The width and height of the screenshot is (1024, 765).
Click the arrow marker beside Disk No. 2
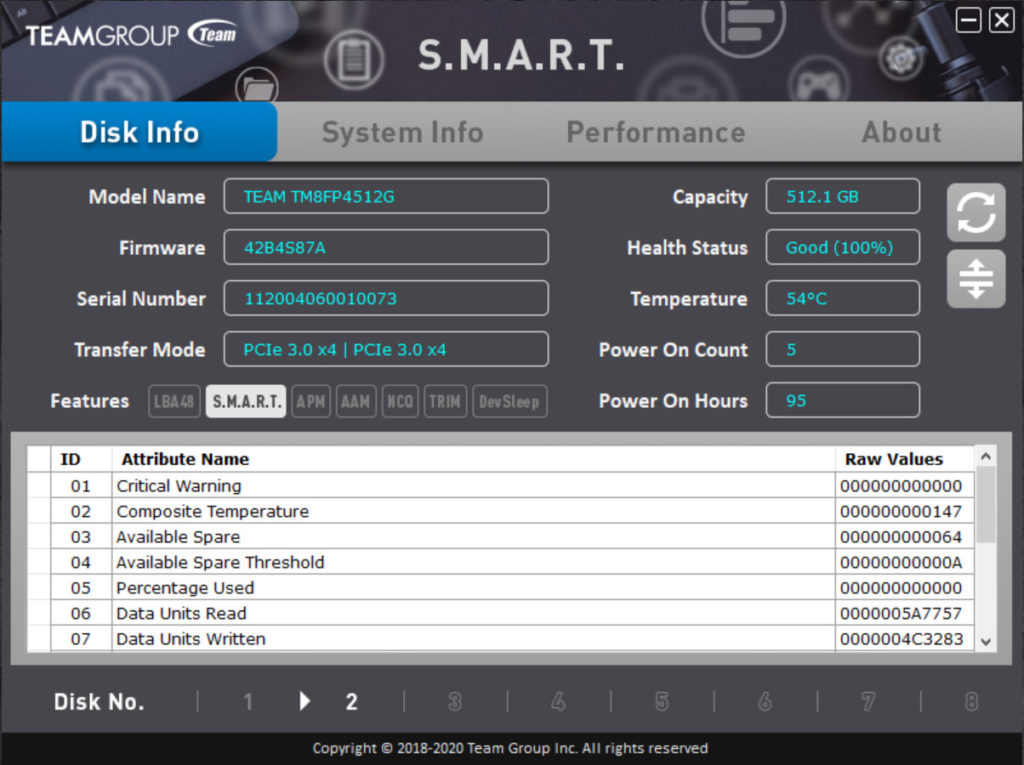(x=305, y=702)
